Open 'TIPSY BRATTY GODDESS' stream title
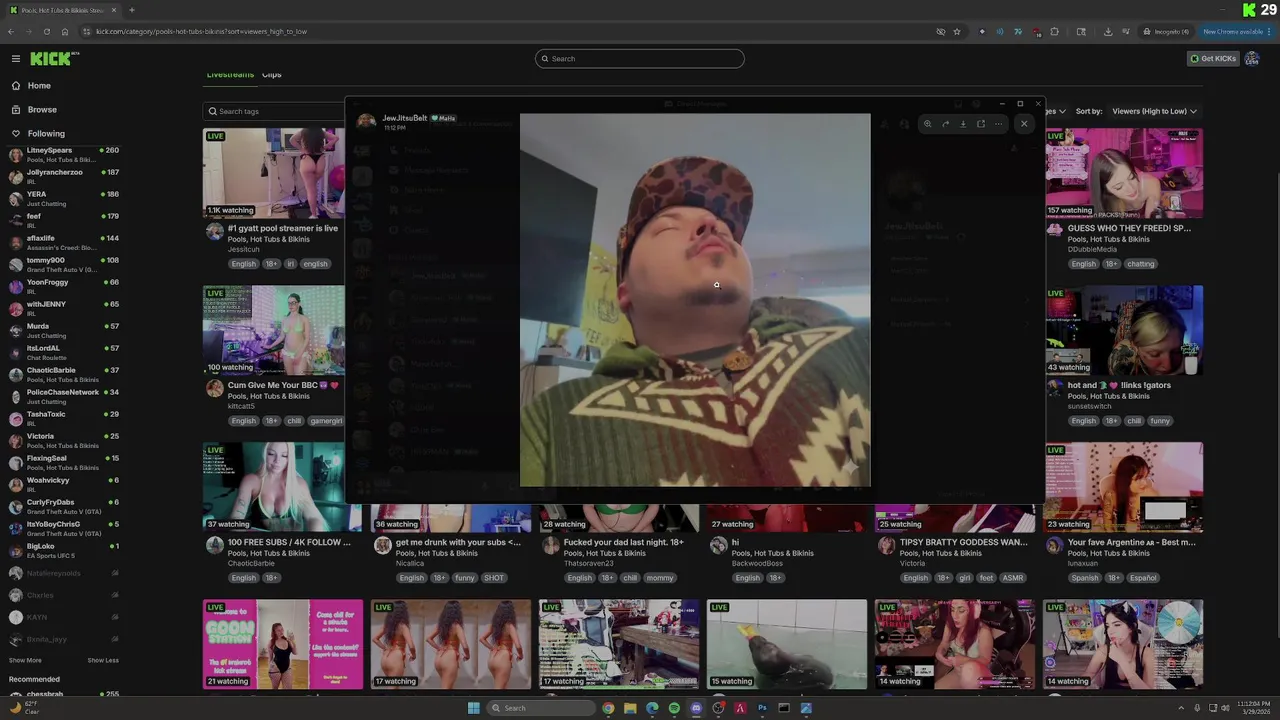1280x720 pixels. pyautogui.click(x=963, y=542)
